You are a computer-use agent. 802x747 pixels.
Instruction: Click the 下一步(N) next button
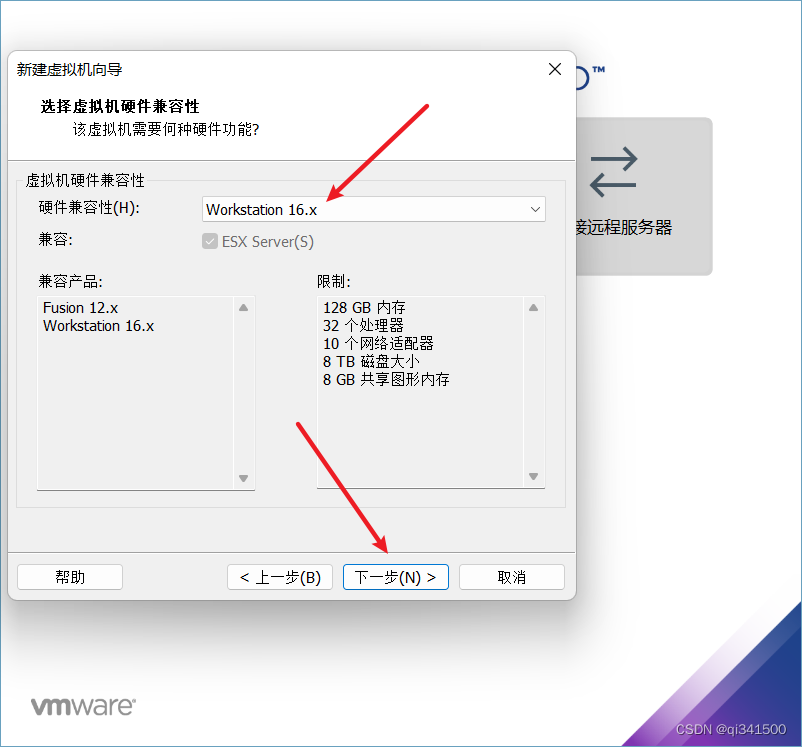(396, 577)
